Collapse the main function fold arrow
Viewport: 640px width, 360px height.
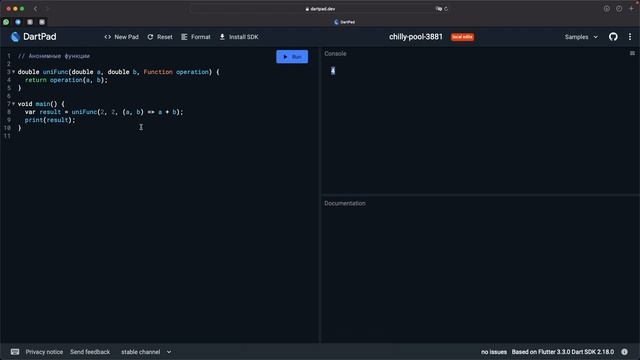click(13, 104)
